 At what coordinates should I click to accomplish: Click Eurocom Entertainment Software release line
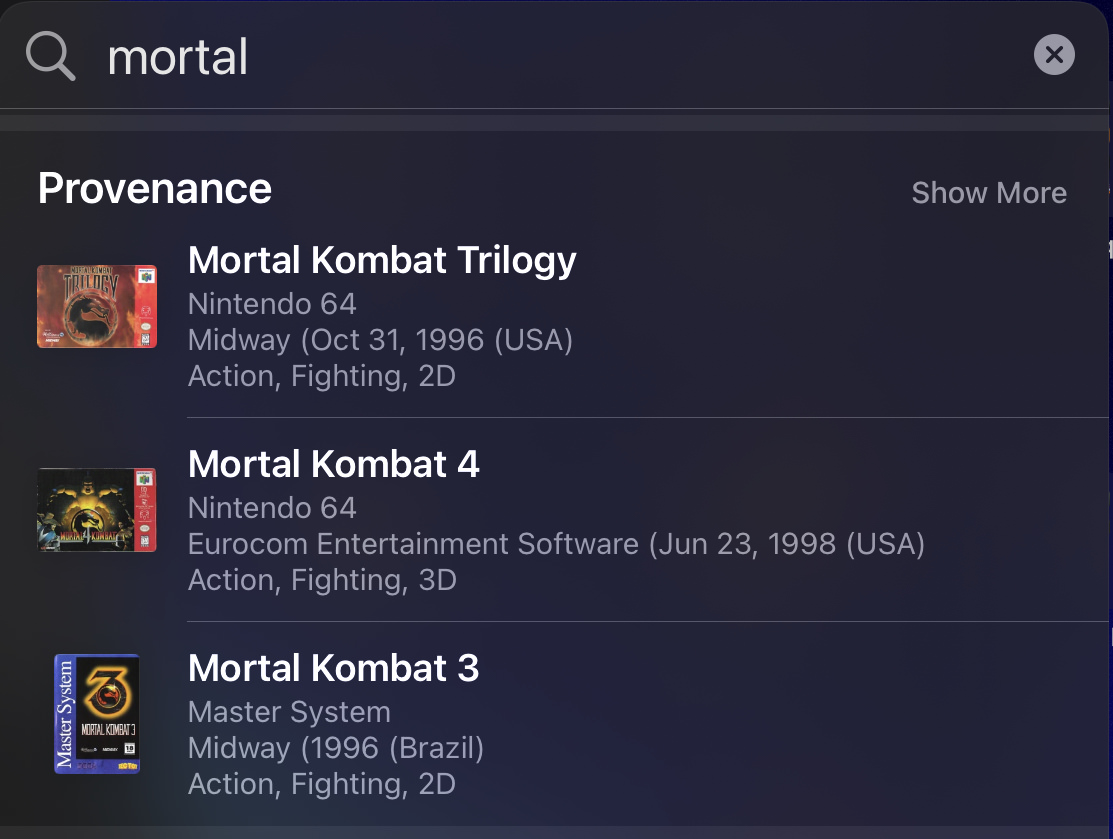[x=556, y=544]
